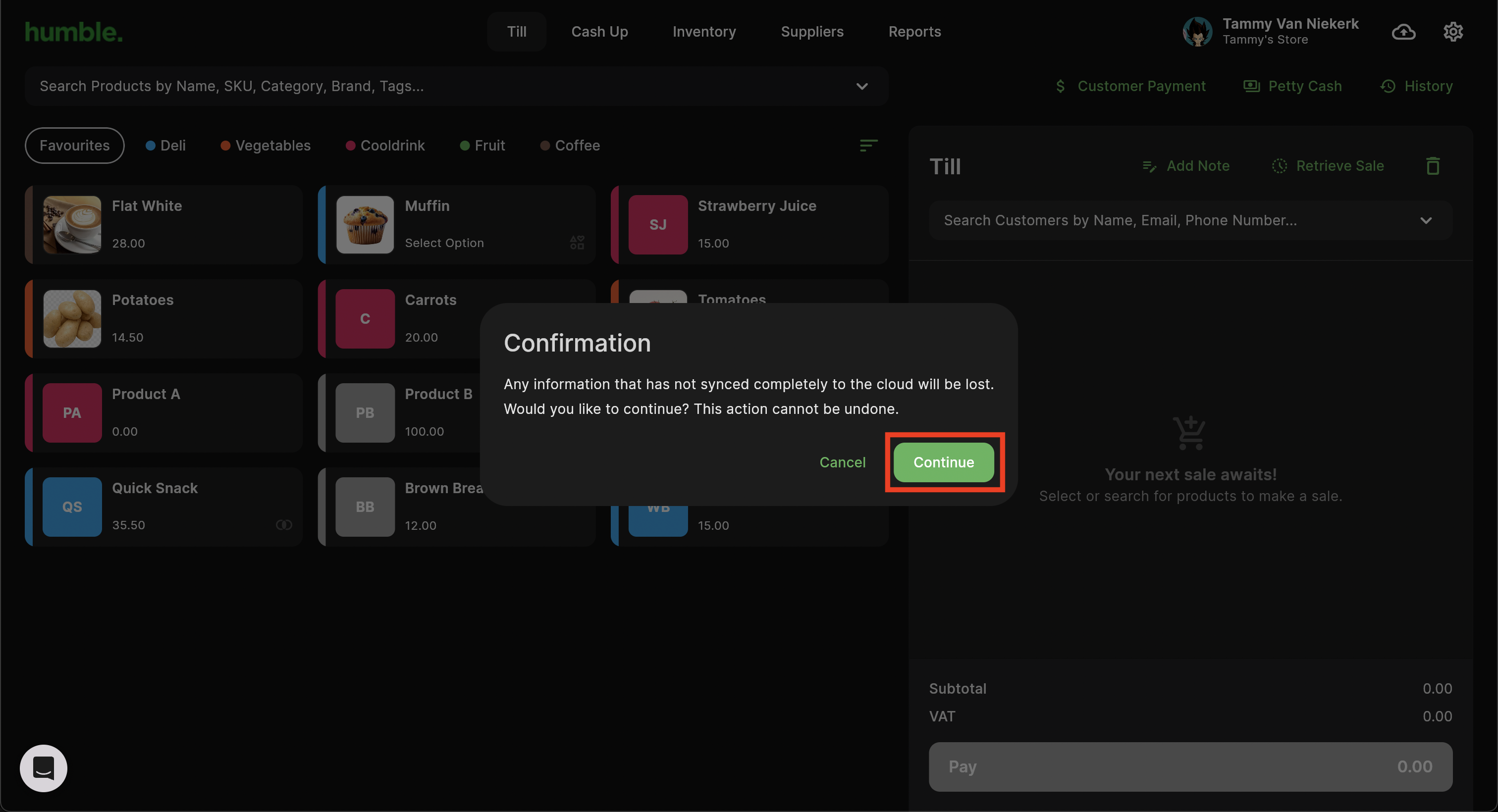
Task: Click the Add Note pencil icon
Action: pos(1149,166)
